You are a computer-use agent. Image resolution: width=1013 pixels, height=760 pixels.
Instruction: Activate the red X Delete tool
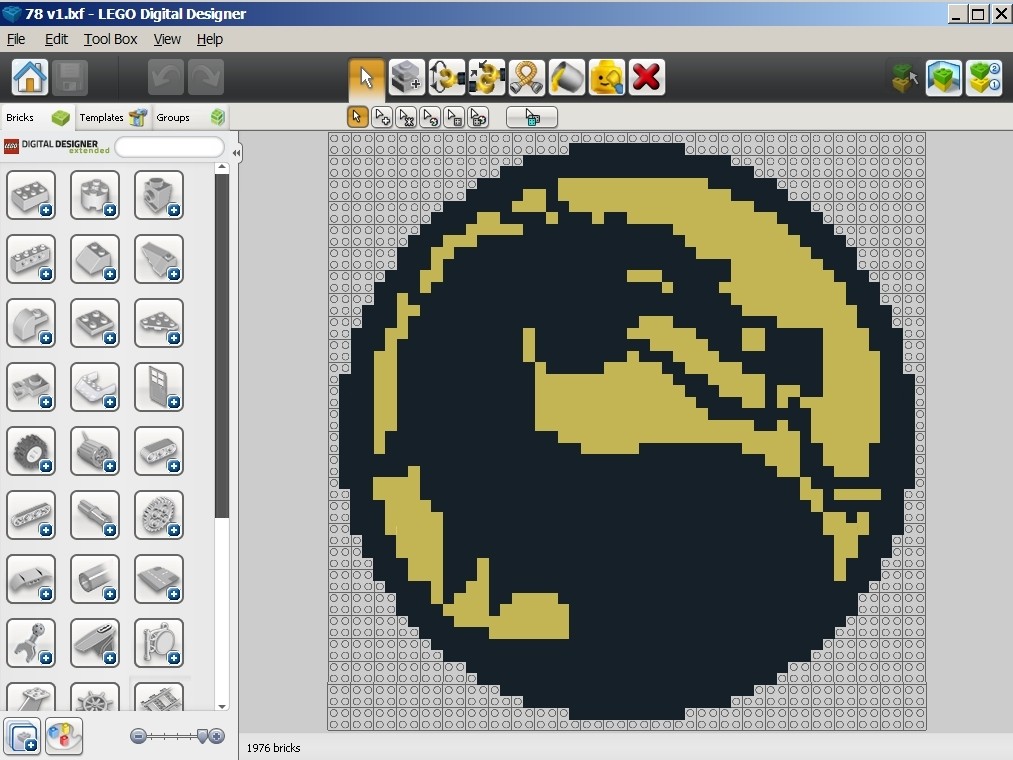click(x=647, y=78)
